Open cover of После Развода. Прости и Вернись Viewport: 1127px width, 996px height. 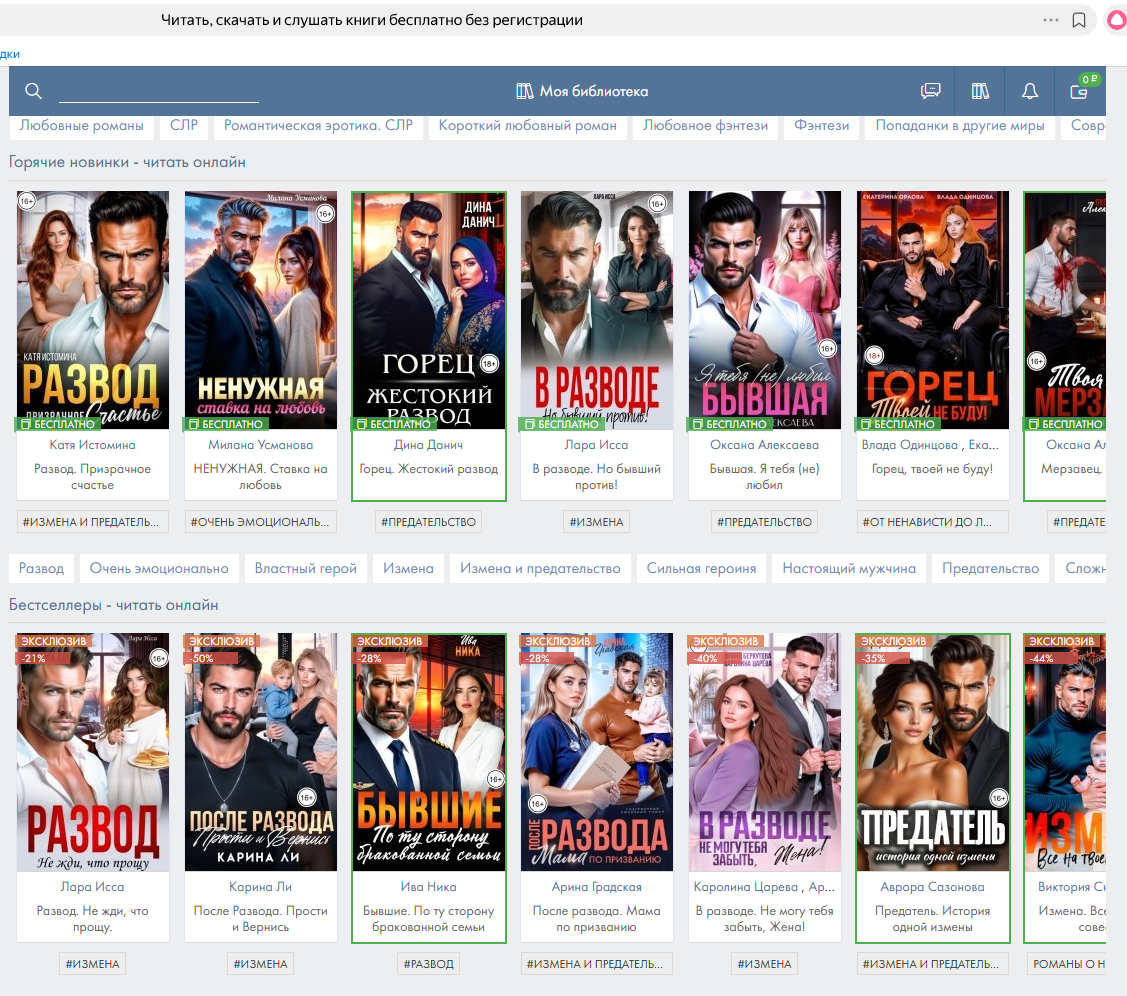(261, 752)
